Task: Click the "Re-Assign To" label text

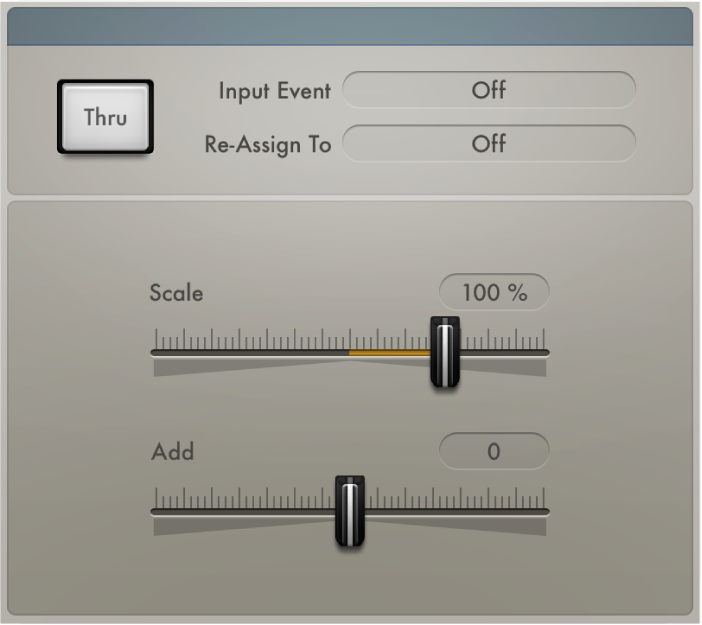Action: (267, 144)
